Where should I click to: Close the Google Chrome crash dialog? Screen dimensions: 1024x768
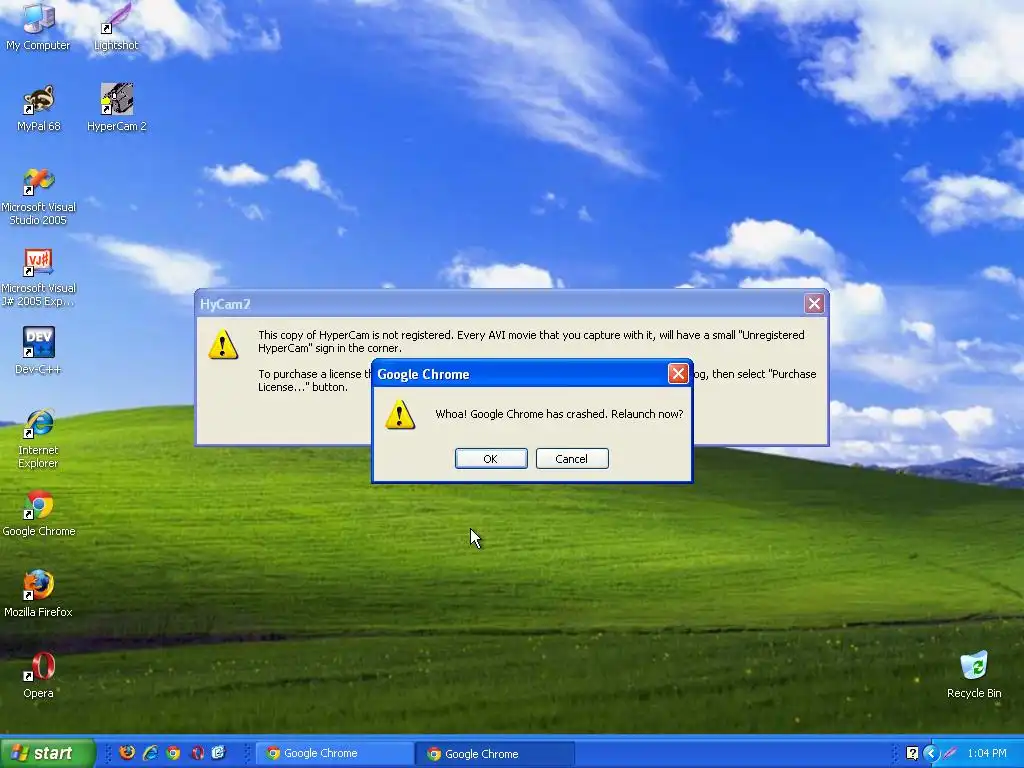(678, 374)
